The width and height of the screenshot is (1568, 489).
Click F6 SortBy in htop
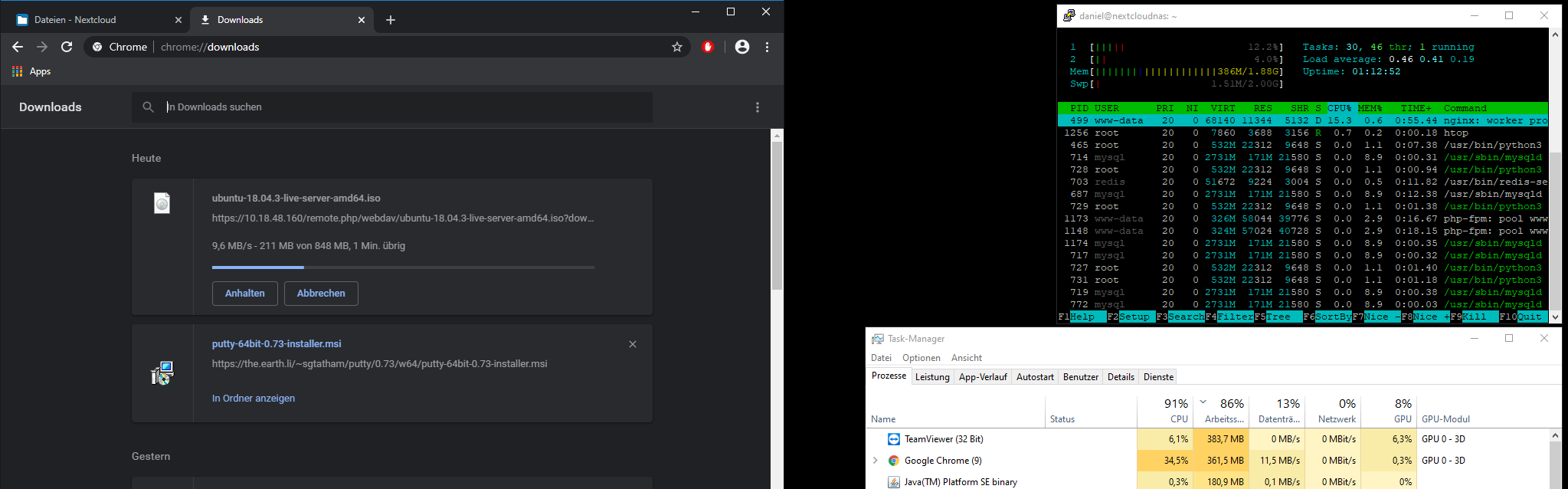click(1327, 317)
